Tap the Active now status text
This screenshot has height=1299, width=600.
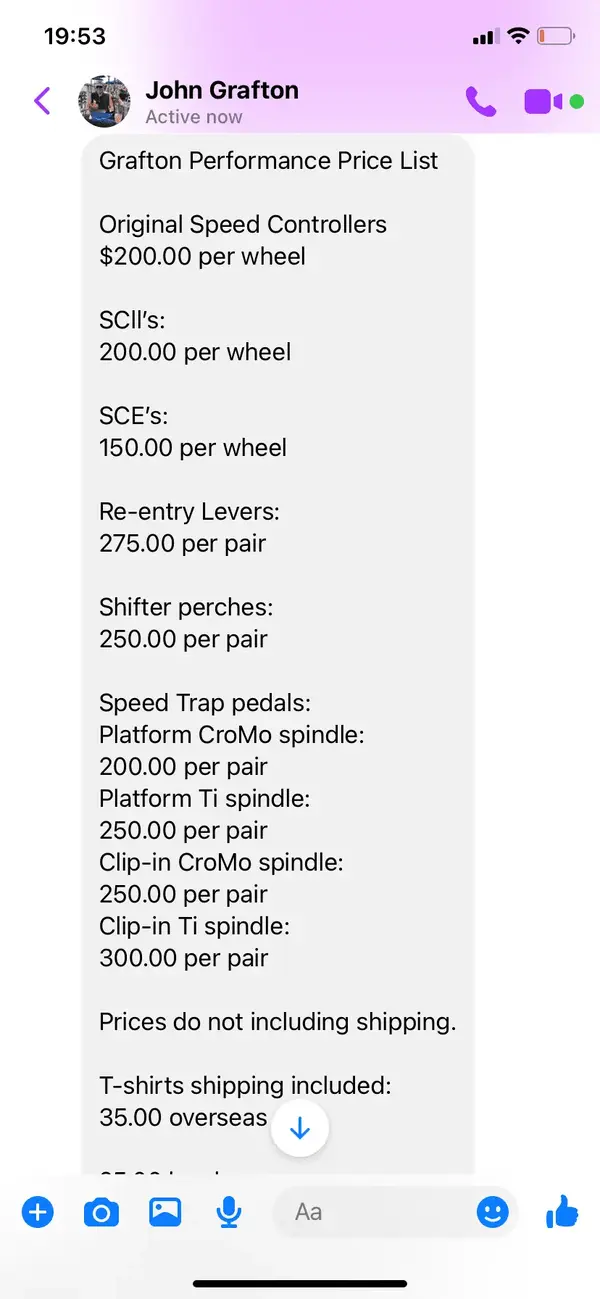(194, 117)
